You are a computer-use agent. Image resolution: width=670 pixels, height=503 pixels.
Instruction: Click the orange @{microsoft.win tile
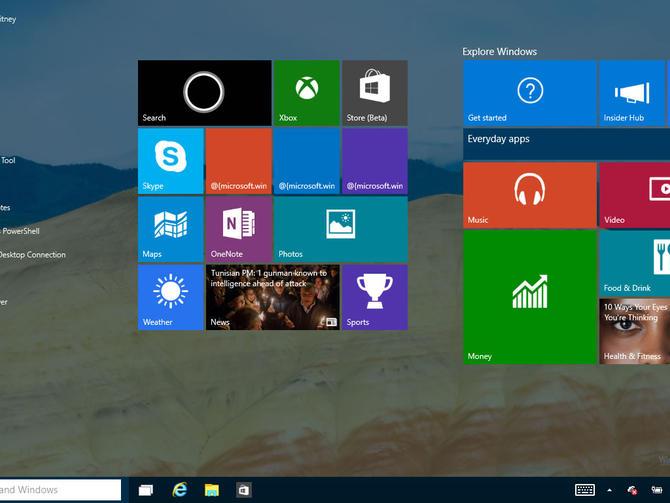pyautogui.click(x=238, y=161)
